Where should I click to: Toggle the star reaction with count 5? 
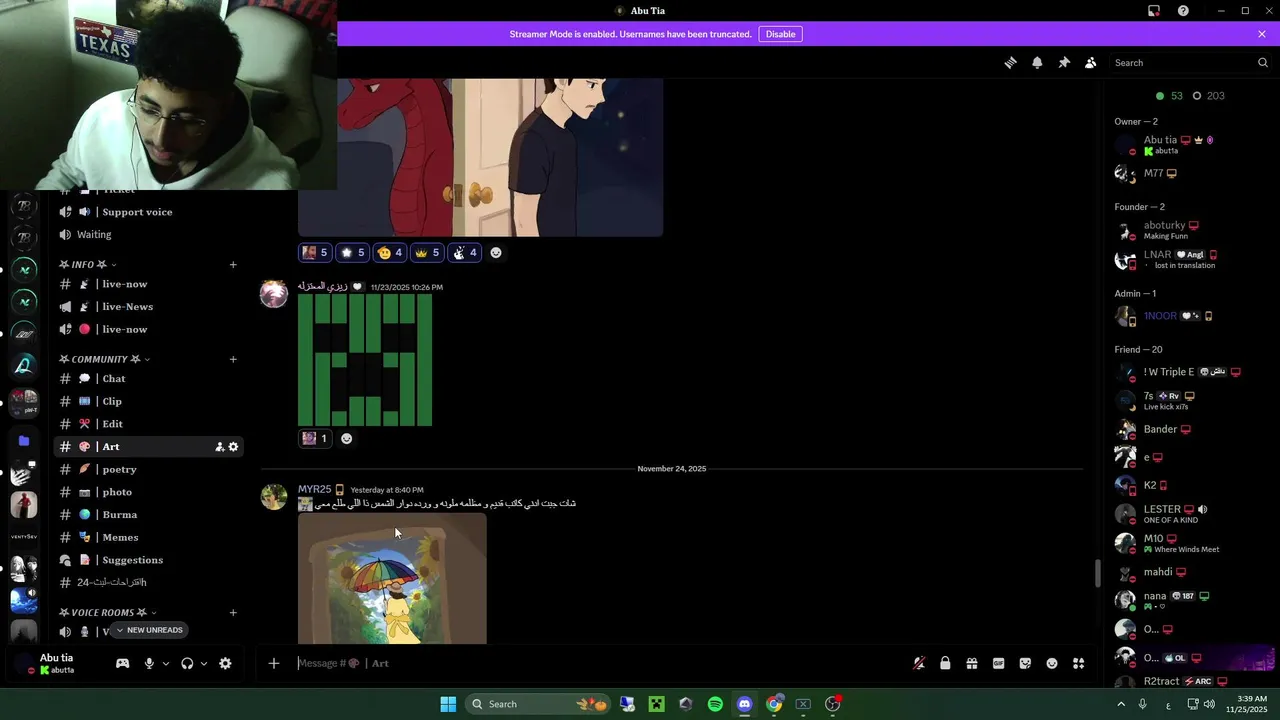pyautogui.click(x=352, y=253)
